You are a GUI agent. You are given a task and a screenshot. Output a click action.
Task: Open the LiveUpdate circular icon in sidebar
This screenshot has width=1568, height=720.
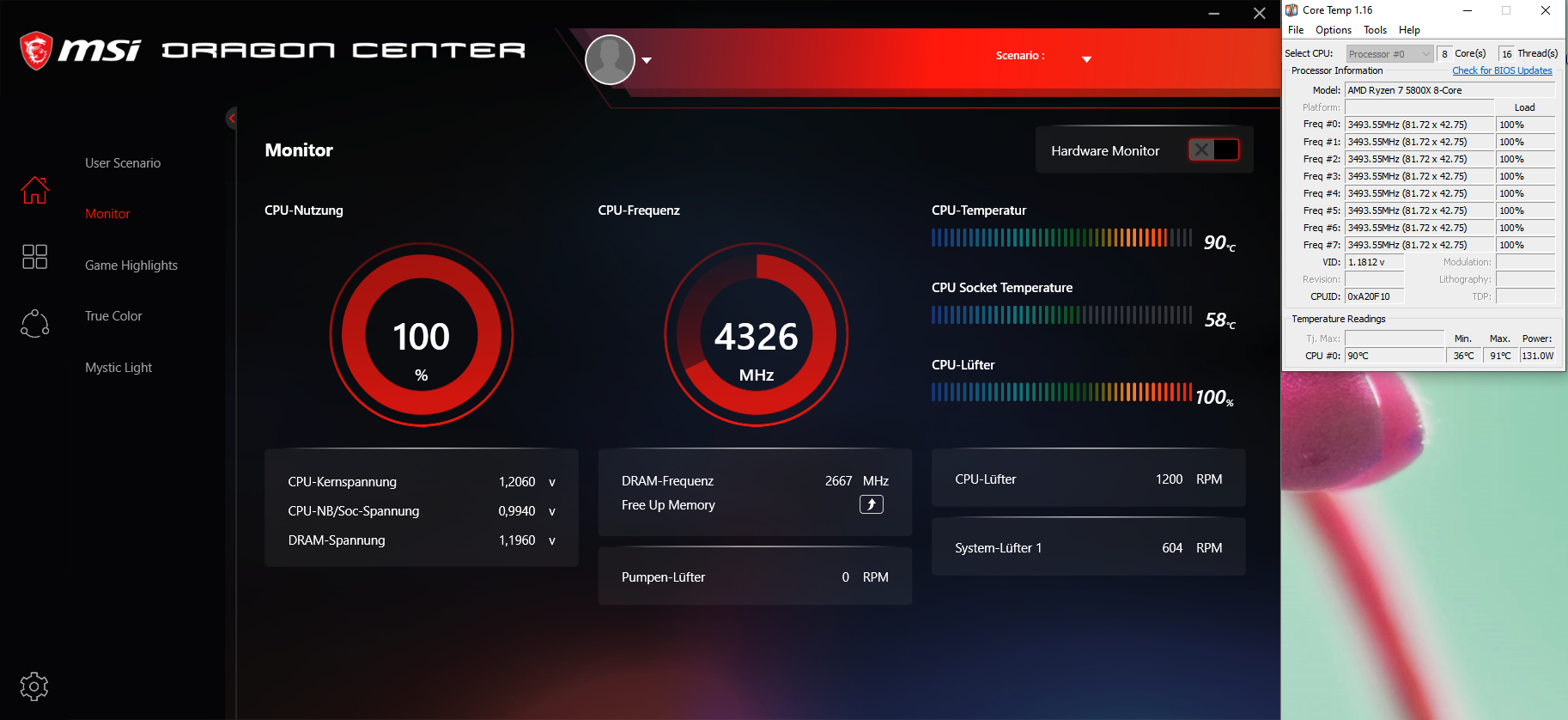35,323
